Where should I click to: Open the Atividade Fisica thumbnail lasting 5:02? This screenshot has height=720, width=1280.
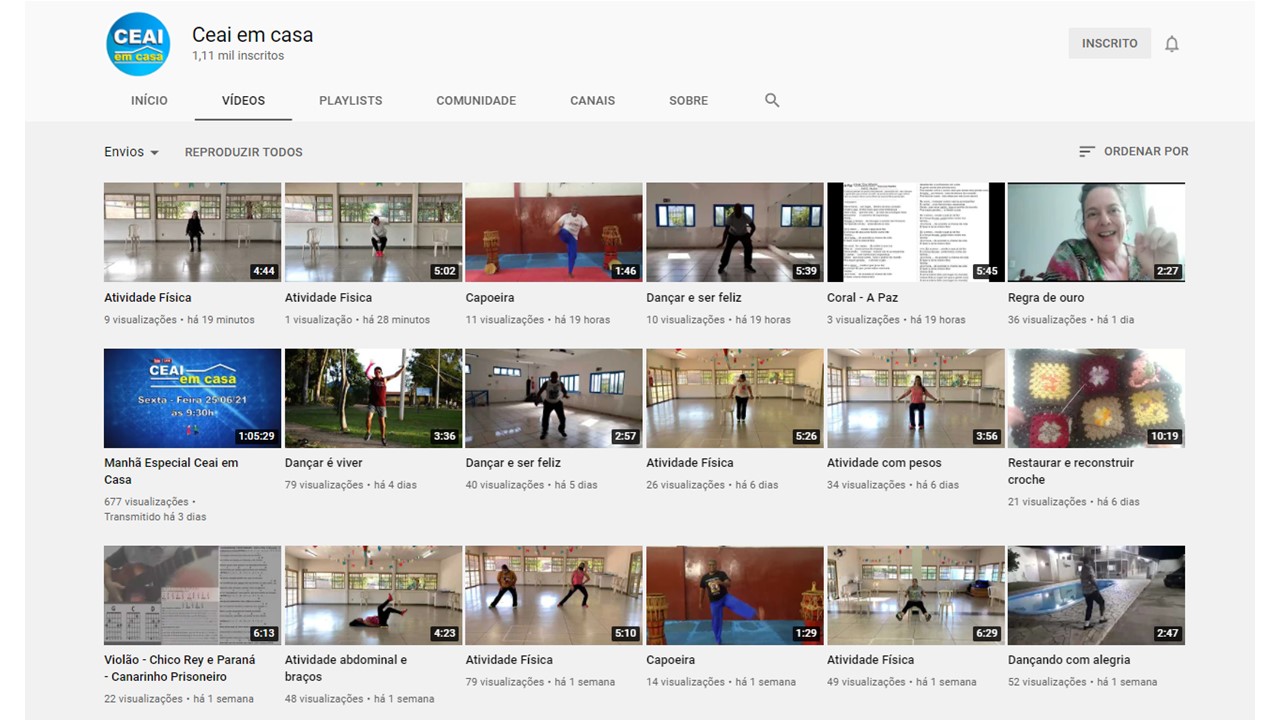tap(374, 232)
